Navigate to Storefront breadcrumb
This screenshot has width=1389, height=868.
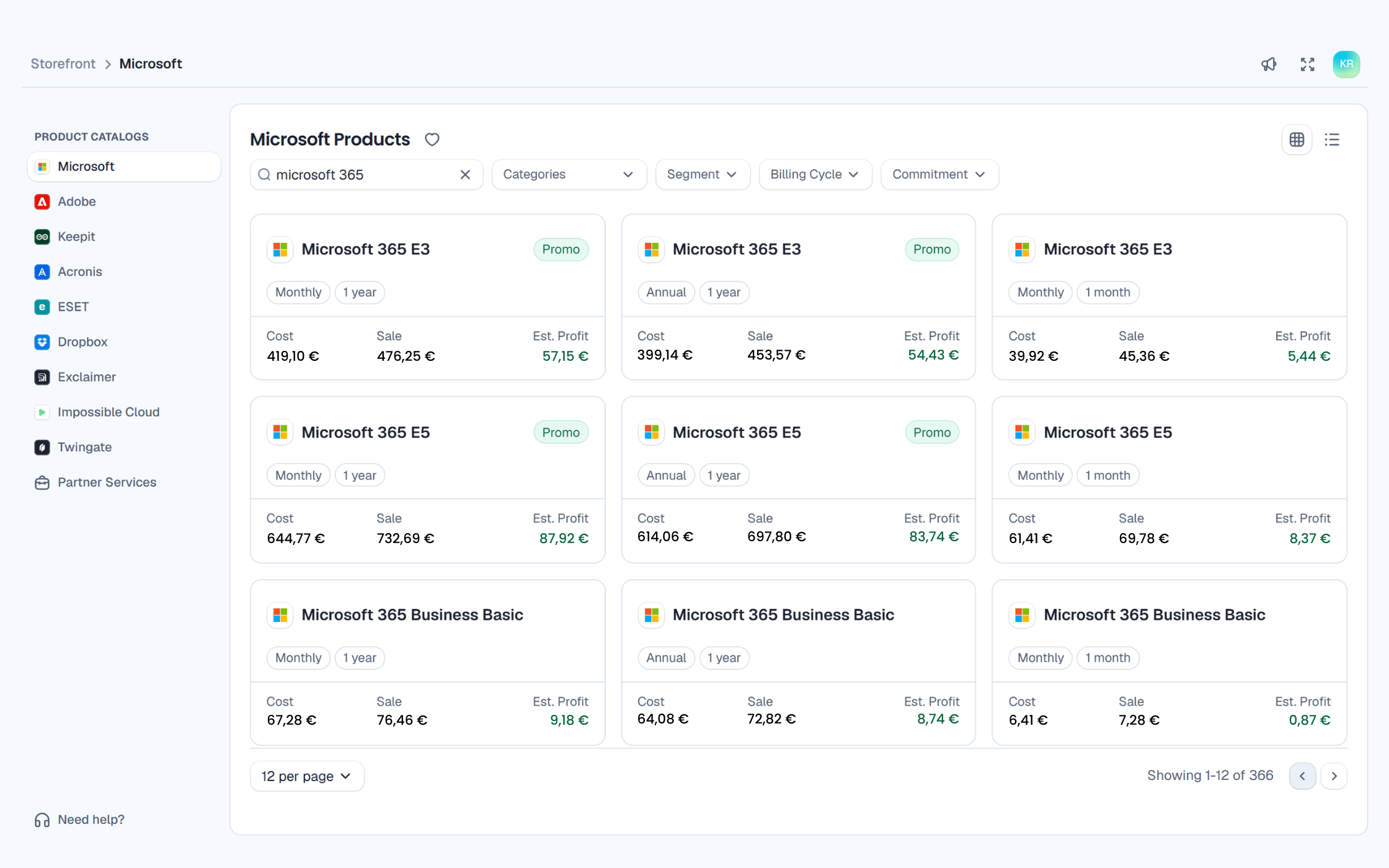(x=63, y=64)
